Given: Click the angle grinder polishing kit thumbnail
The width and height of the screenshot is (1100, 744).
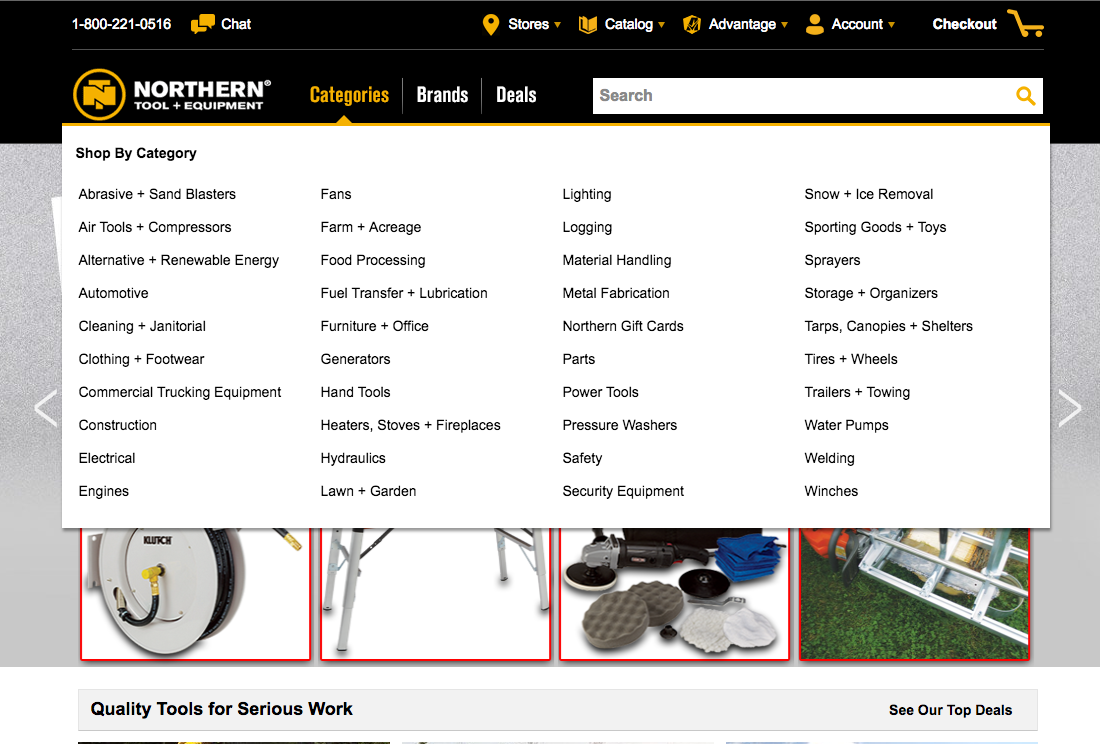Looking at the screenshot, I should point(674,592).
